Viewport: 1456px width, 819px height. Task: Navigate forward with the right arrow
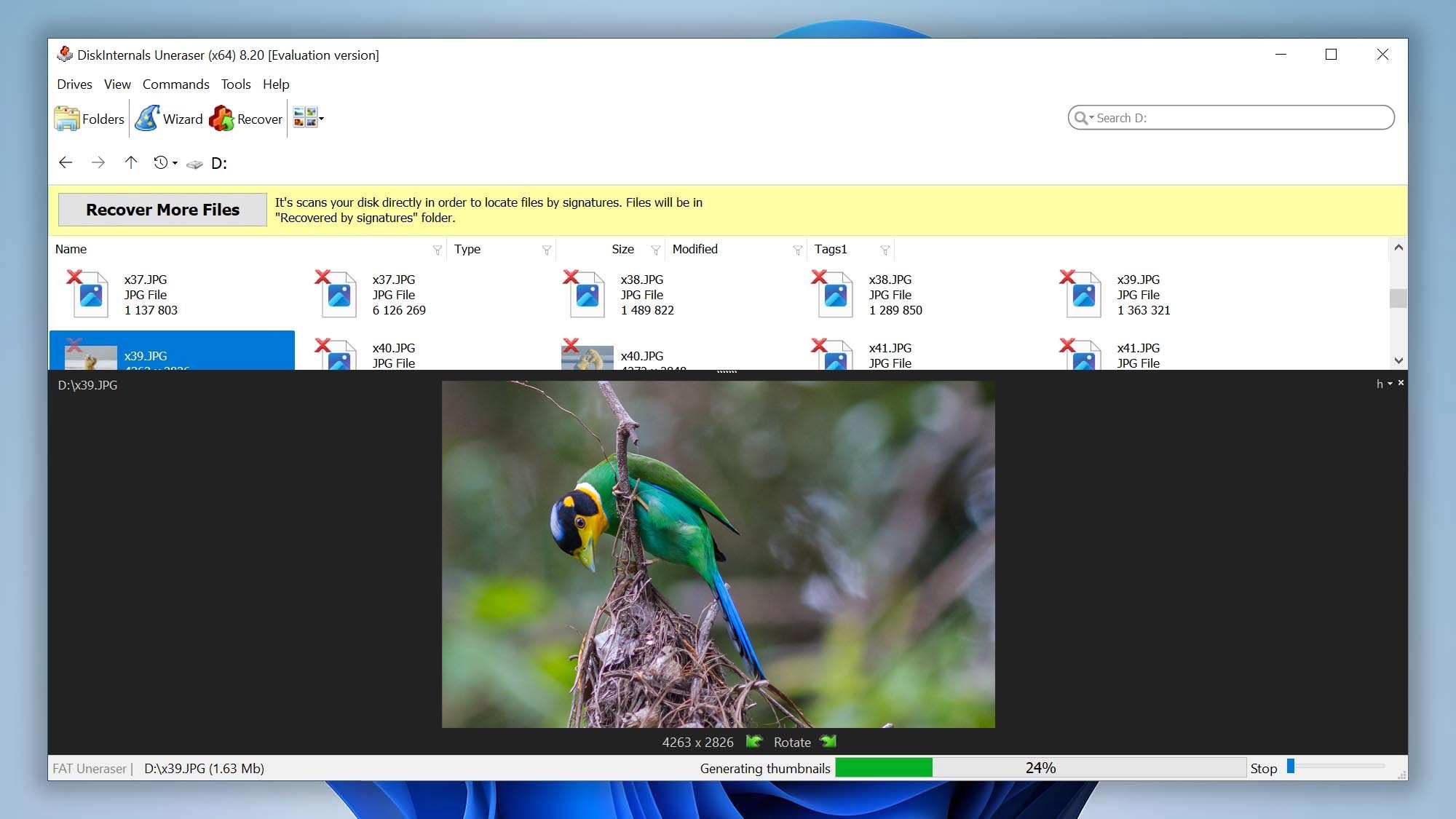[x=98, y=163]
